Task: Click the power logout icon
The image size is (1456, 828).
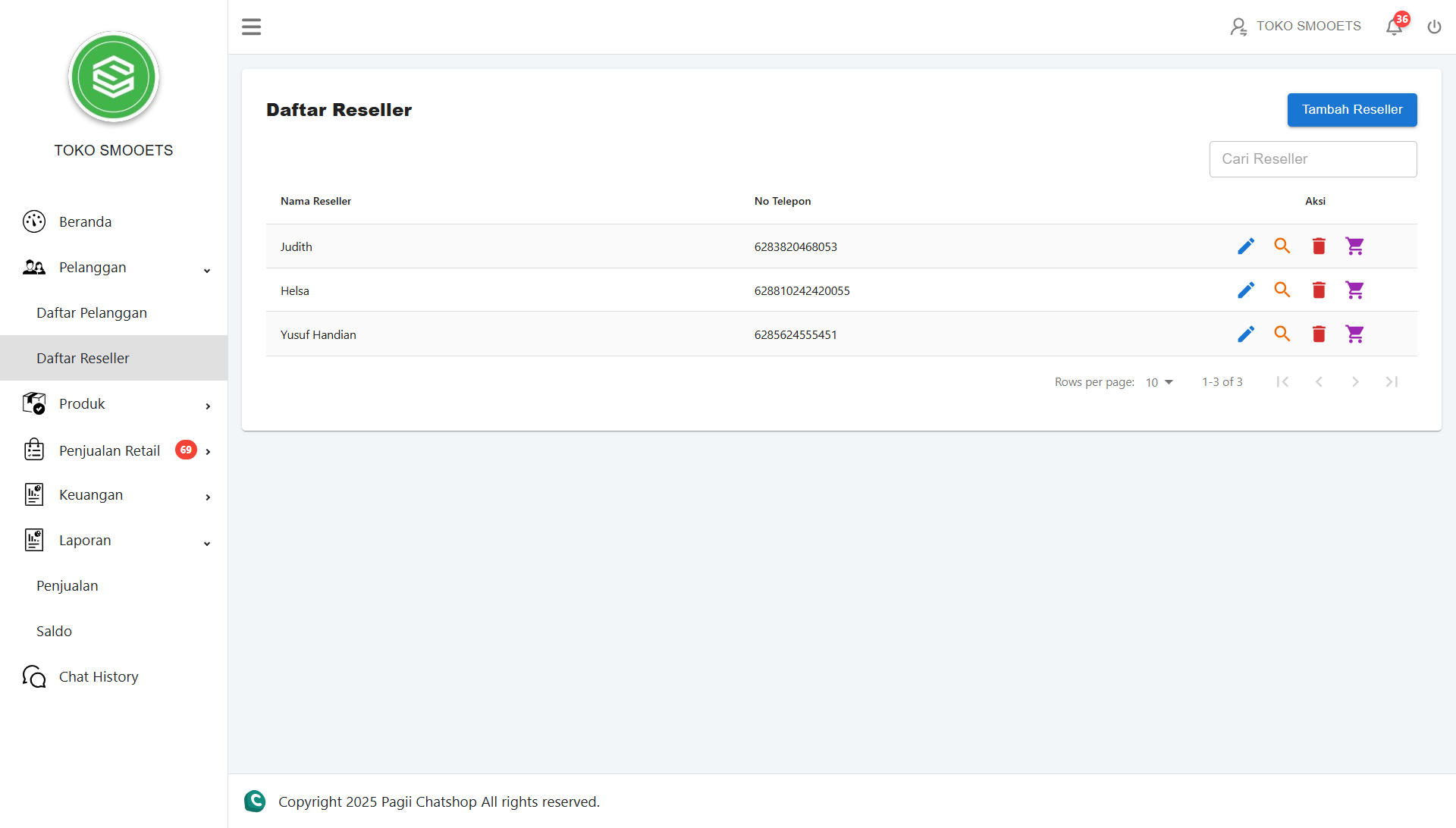Action: point(1434,27)
